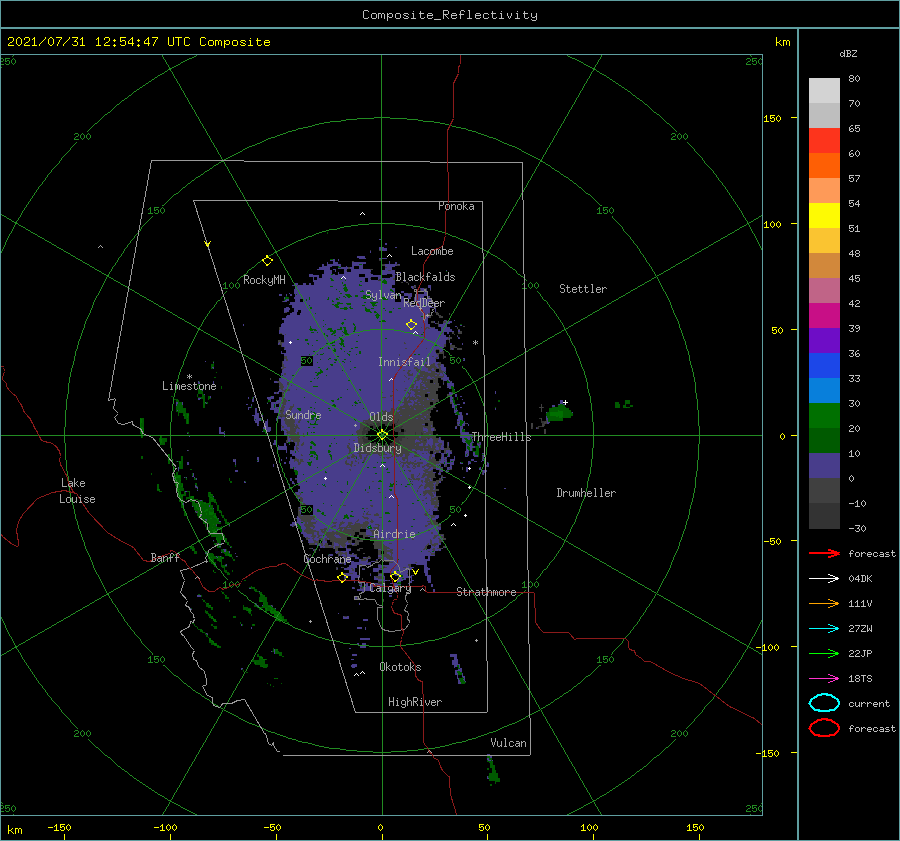
Task: Click the Blackfalds city label
Action: 425,277
